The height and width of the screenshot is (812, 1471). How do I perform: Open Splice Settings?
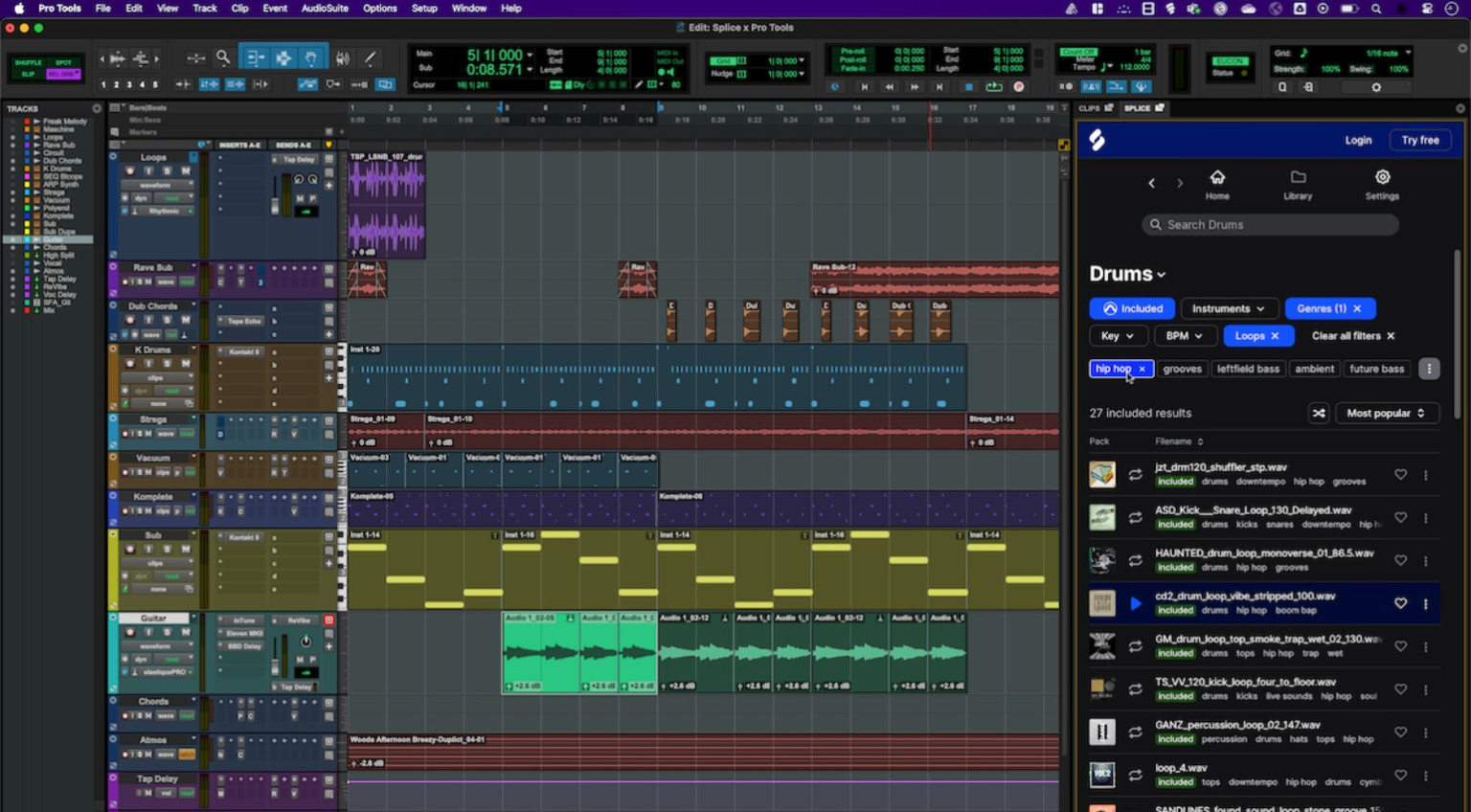click(1382, 183)
